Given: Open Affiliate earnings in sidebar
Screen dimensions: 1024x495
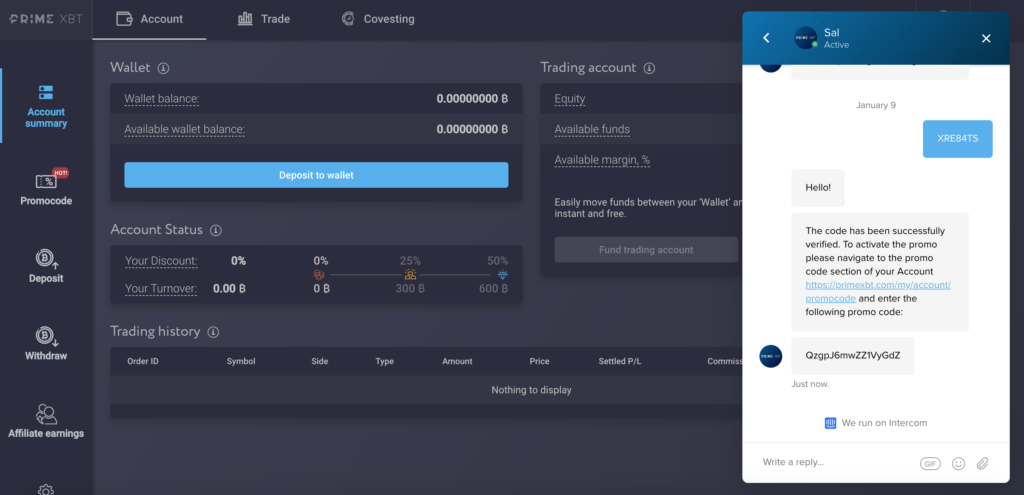Looking at the screenshot, I should coord(46,421).
